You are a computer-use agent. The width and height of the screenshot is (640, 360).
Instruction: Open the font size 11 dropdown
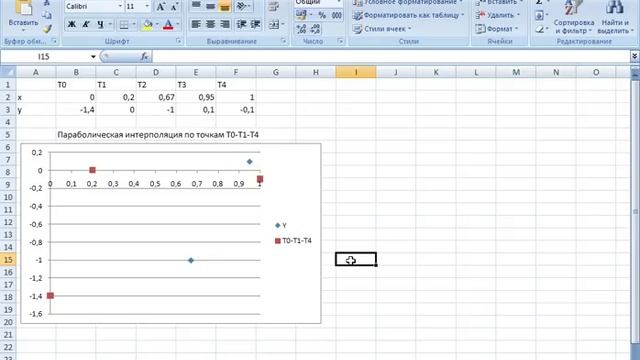147,7
